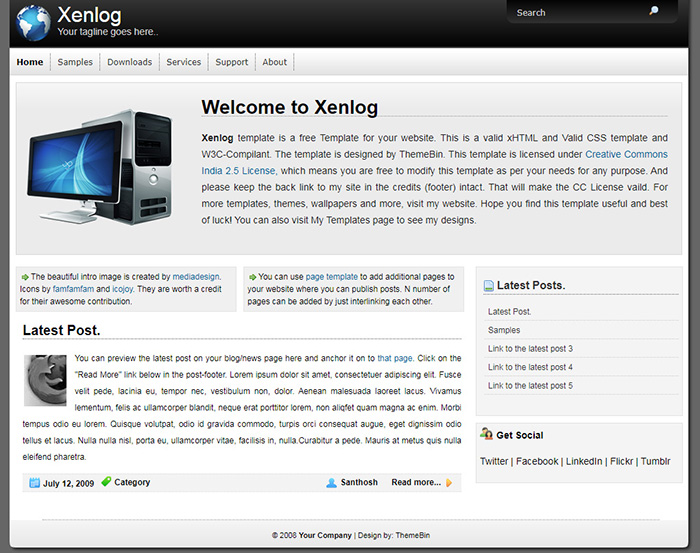Open 'Latest Post.' sidebar link
Image resolution: width=700 pixels, height=553 pixels.
tap(509, 312)
